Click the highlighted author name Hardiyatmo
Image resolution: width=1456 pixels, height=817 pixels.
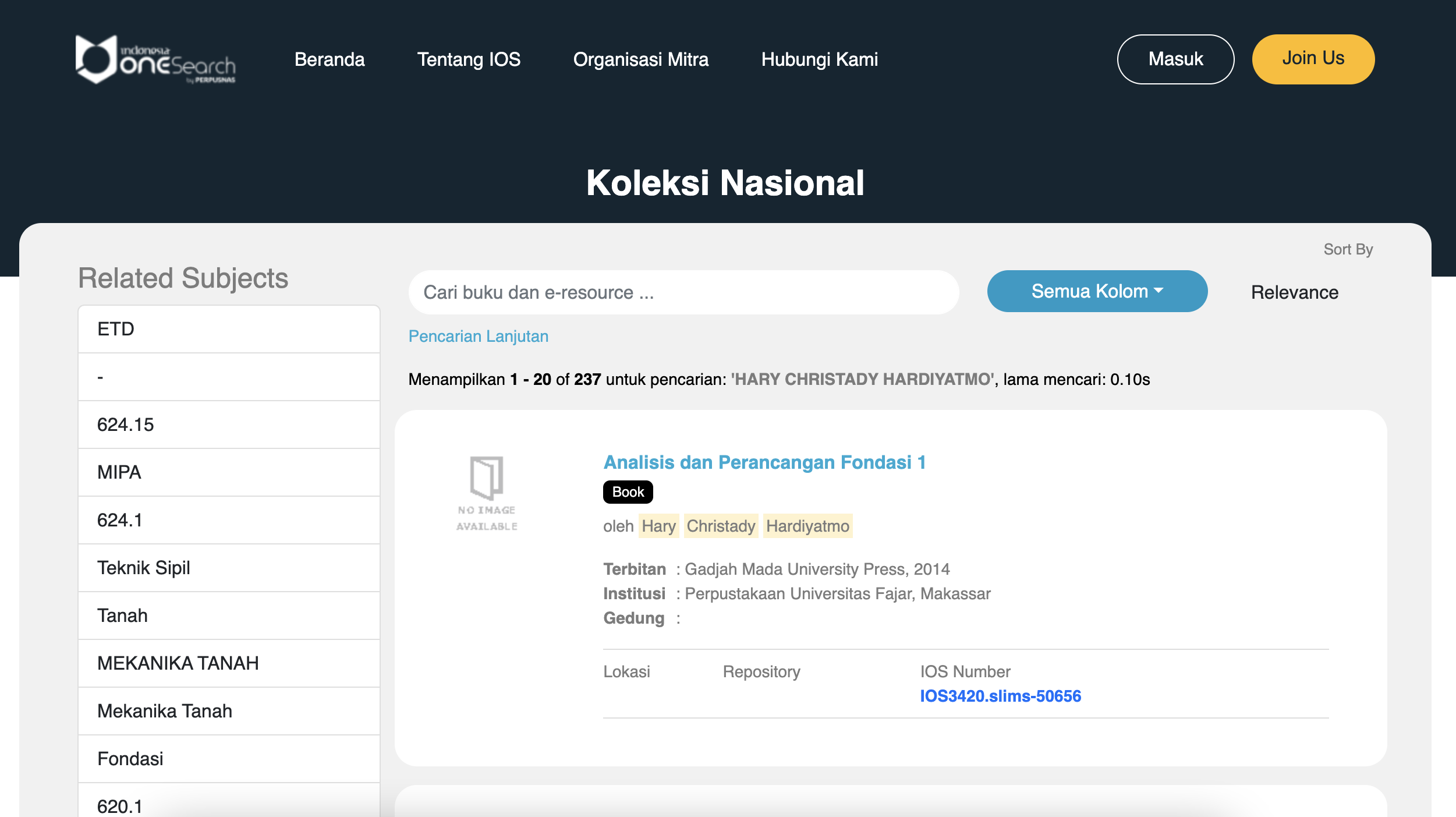pyautogui.click(x=807, y=526)
